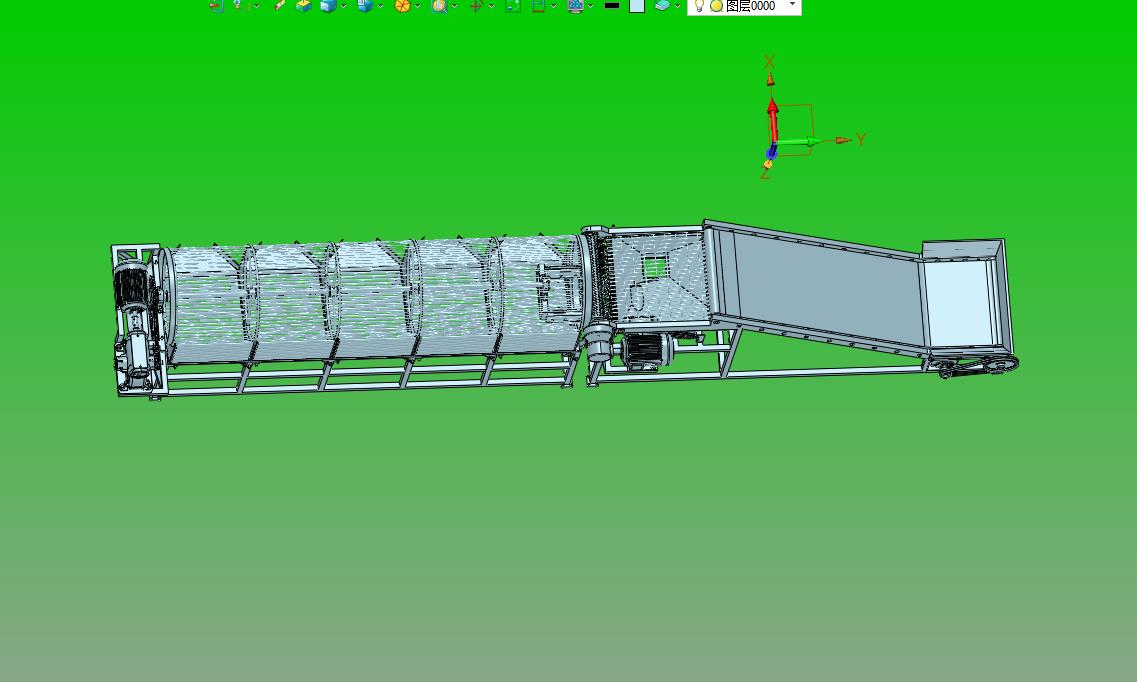The image size is (1137, 682).
Task: Click the monitor display settings icon
Action: click(x=575, y=6)
